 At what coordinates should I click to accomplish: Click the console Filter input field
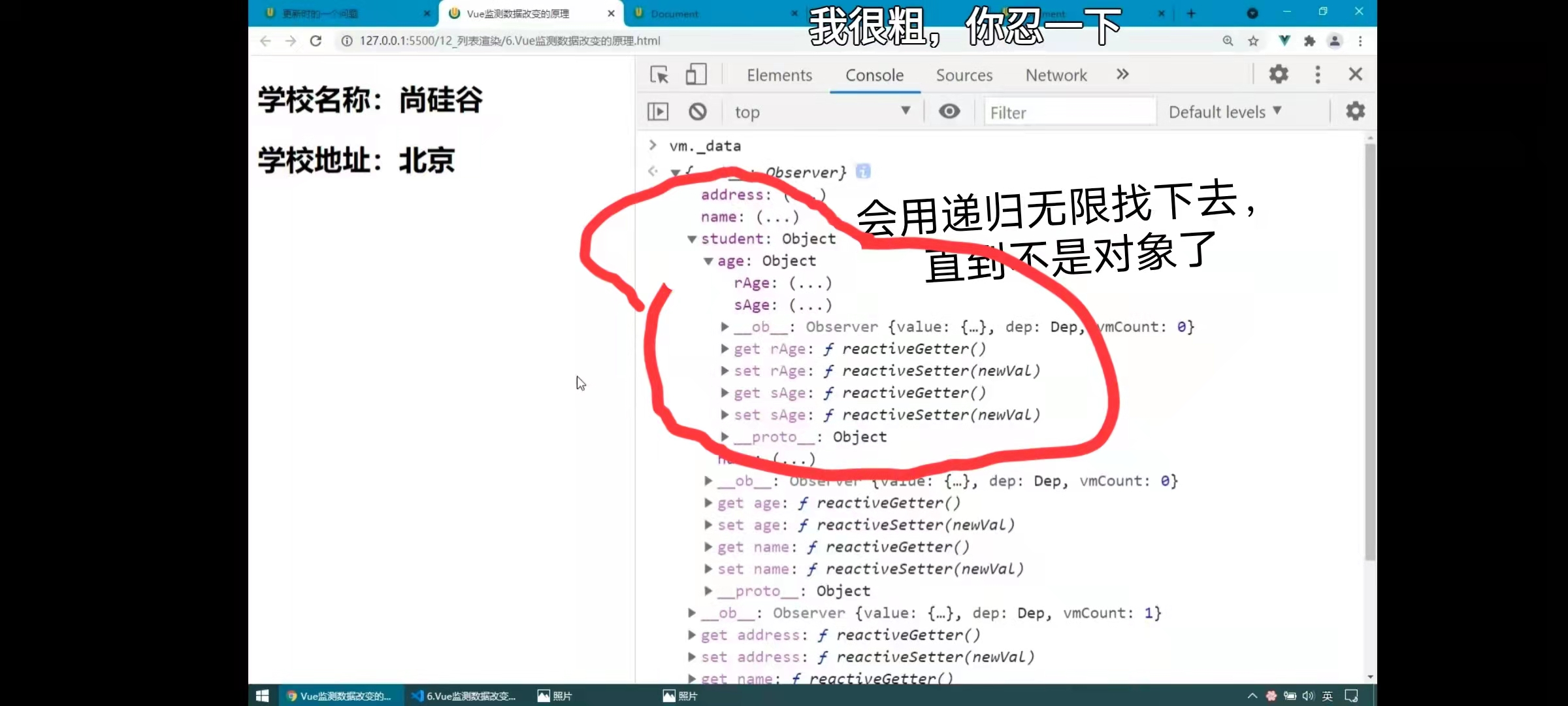pyautogui.click(x=1069, y=112)
